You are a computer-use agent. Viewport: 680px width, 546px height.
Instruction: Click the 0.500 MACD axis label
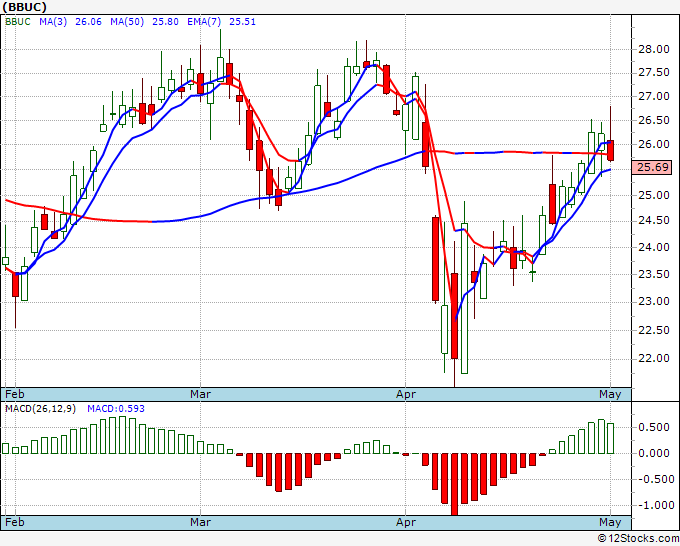tap(654, 427)
